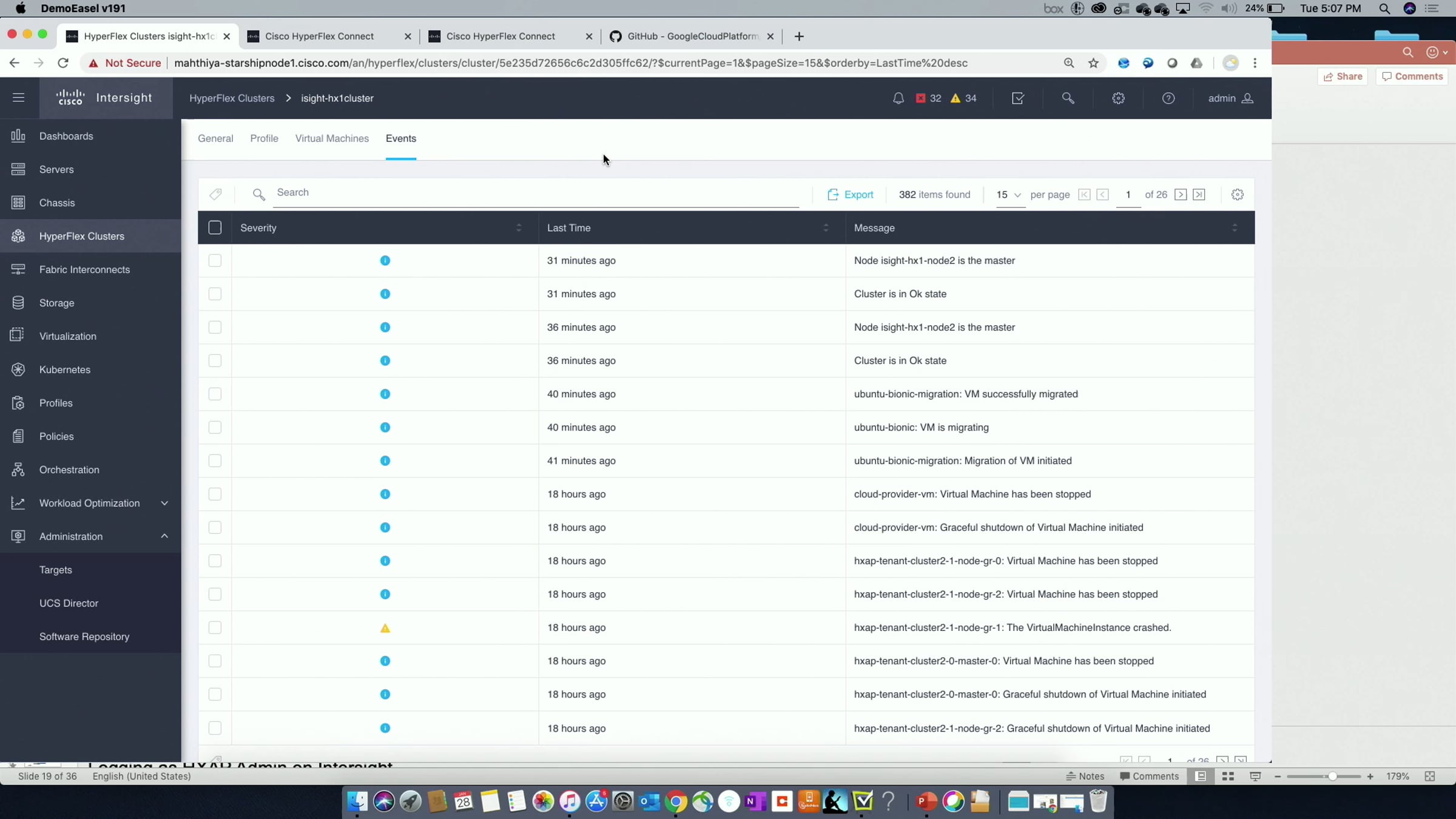Open Finder from the Dock
The width and height of the screenshot is (1456, 819).
(x=357, y=801)
